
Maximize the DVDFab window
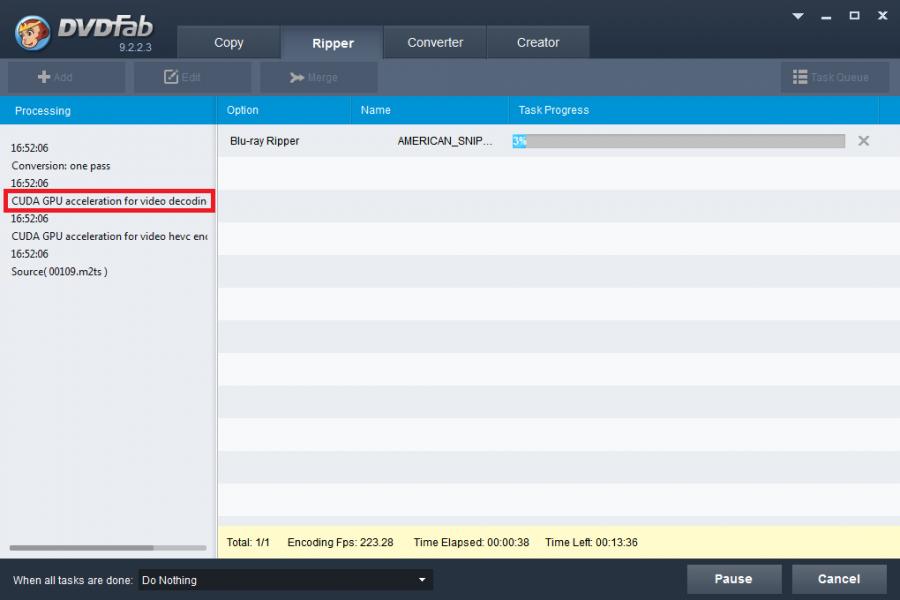pyautogui.click(x=855, y=16)
